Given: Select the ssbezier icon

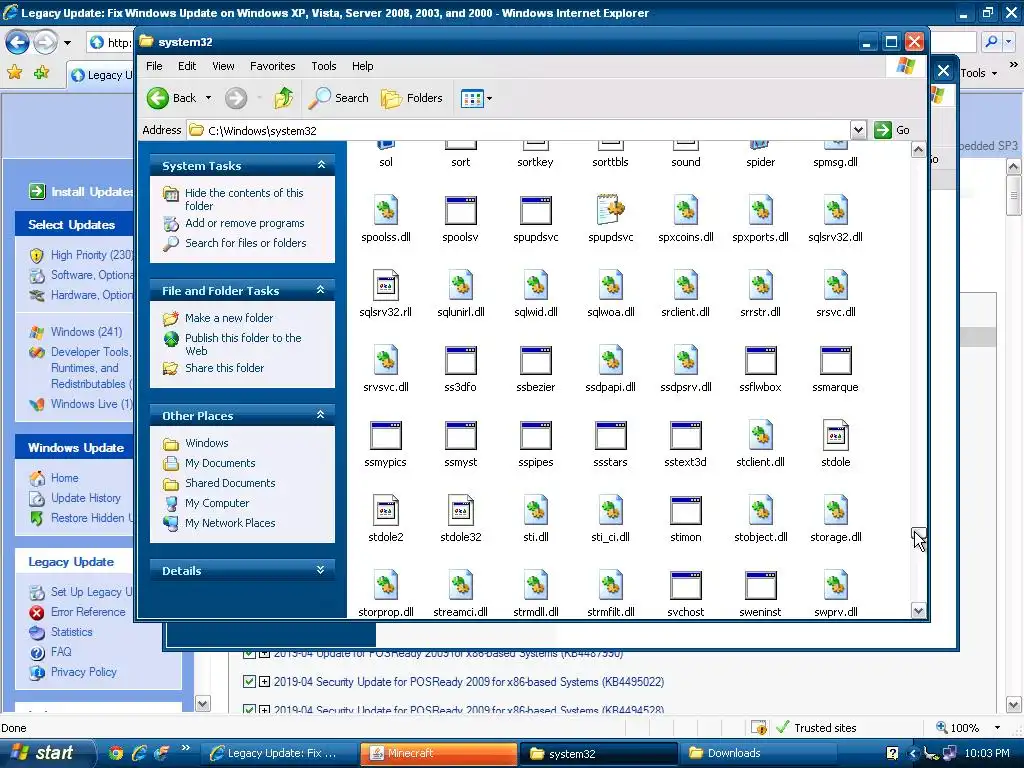Looking at the screenshot, I should 536,360.
